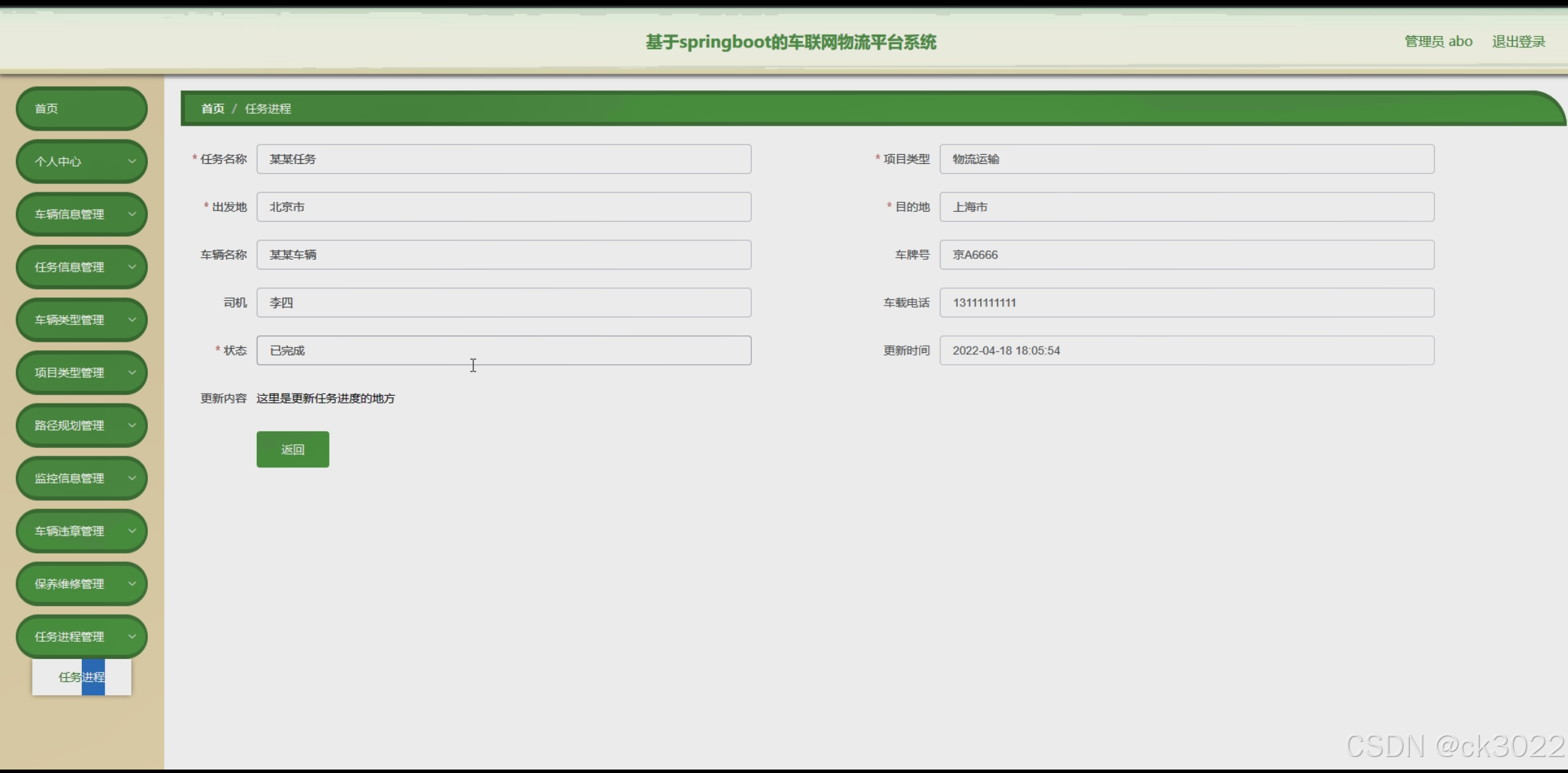Select the 任务进程 submenu entry
The image size is (1568, 773).
click(x=81, y=677)
